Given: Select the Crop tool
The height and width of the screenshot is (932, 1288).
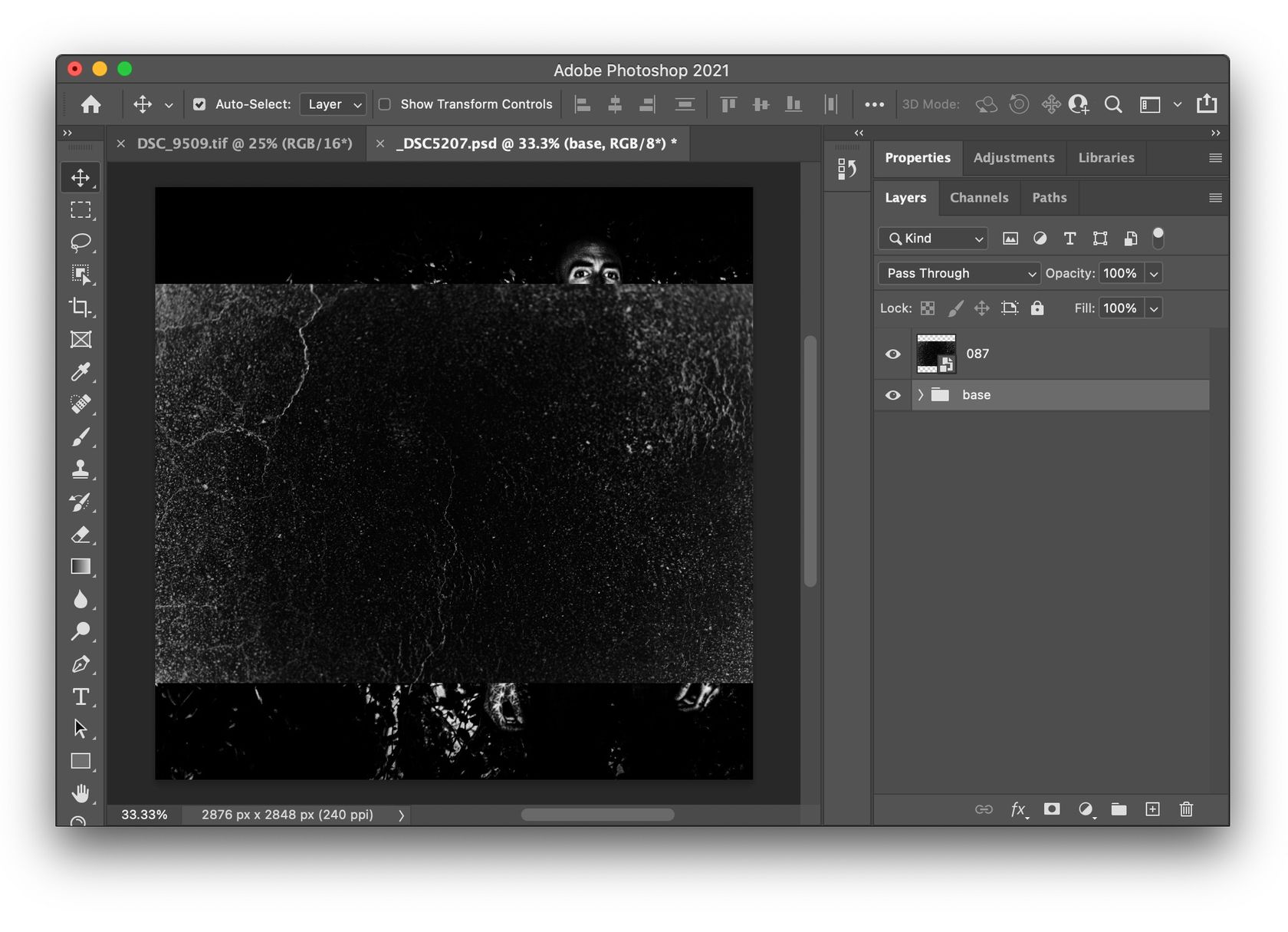Looking at the screenshot, I should pyautogui.click(x=80, y=307).
